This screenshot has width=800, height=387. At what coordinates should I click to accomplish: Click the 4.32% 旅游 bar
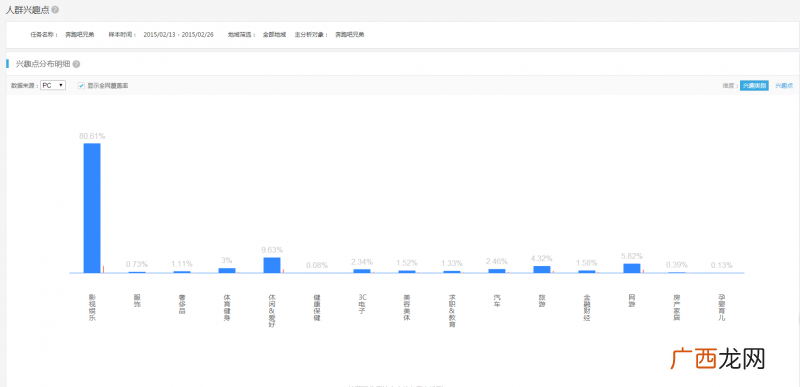(x=542, y=269)
